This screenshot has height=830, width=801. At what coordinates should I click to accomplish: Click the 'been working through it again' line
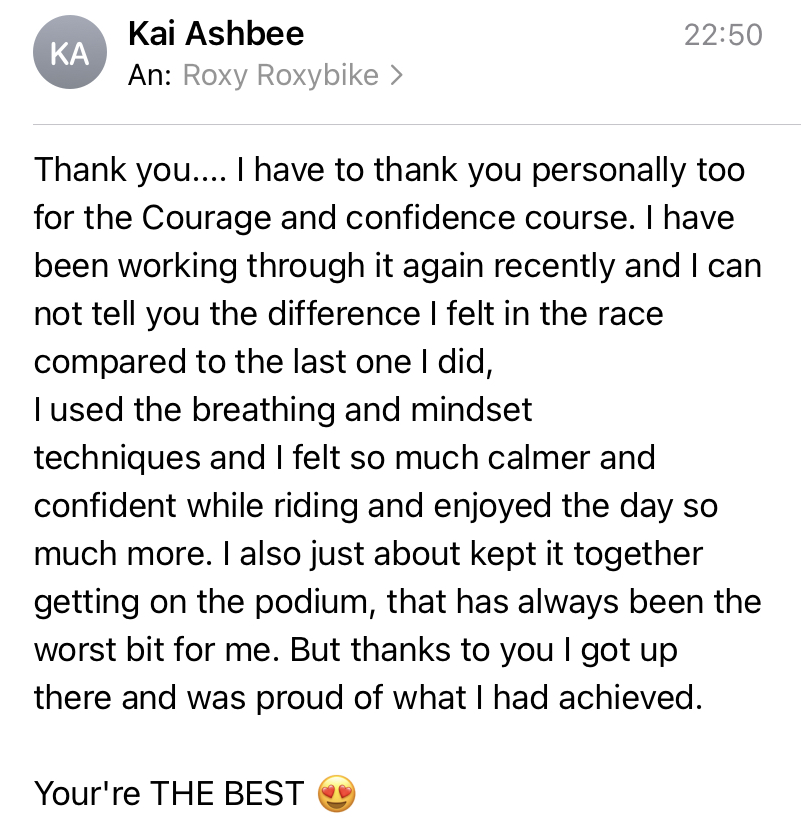coord(397,266)
